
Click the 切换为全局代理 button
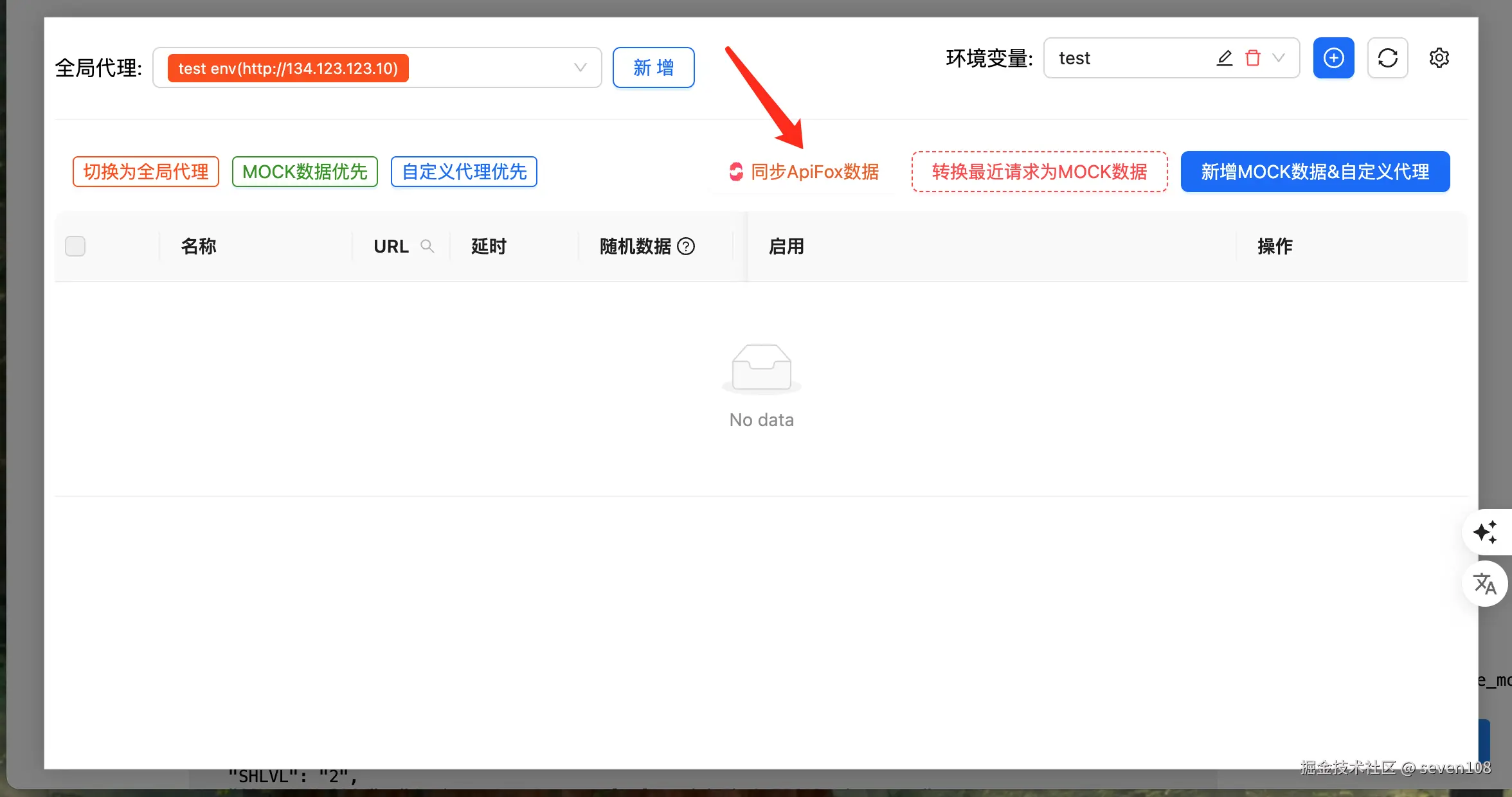pos(146,172)
